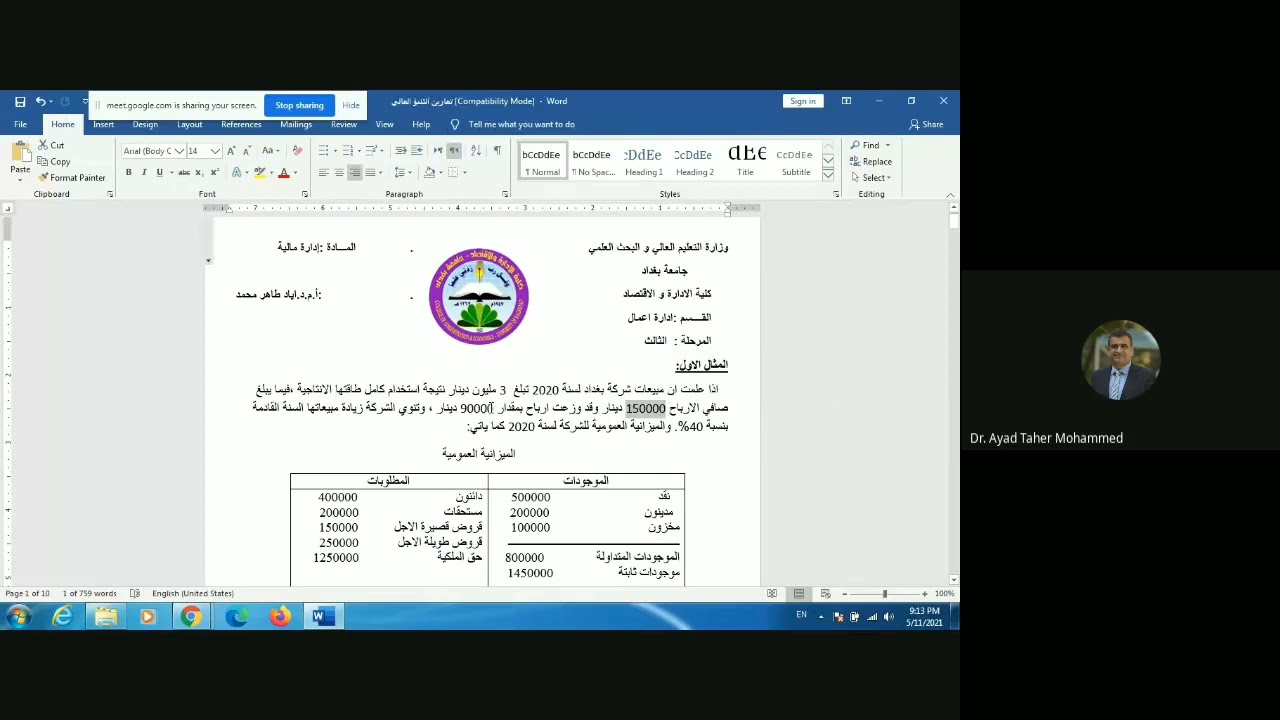Image resolution: width=1280 pixels, height=720 pixels.
Task: Open Internet Explorer from the taskbar
Action: (x=62, y=617)
